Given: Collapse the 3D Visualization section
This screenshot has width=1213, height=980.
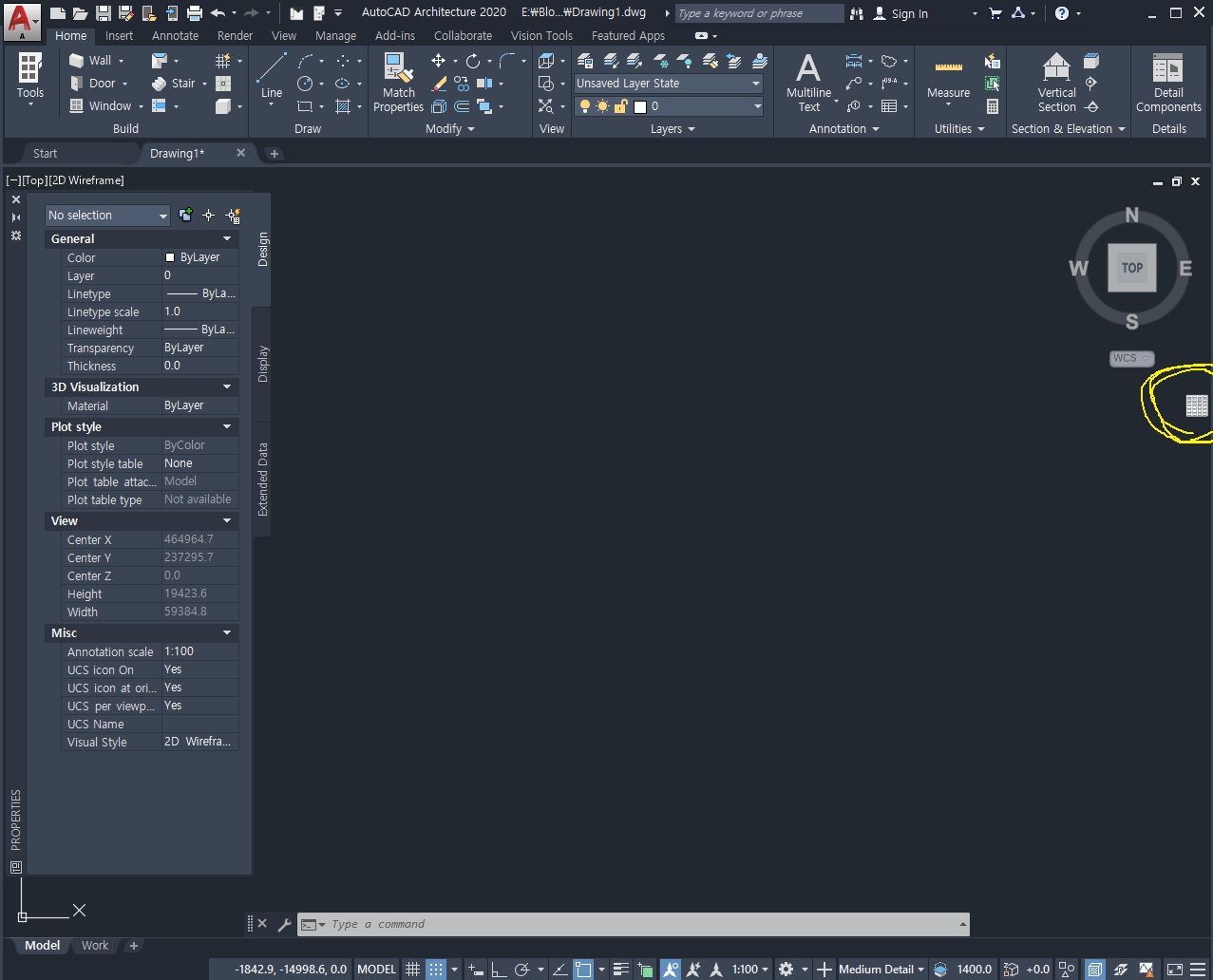Looking at the screenshot, I should pyautogui.click(x=227, y=387).
